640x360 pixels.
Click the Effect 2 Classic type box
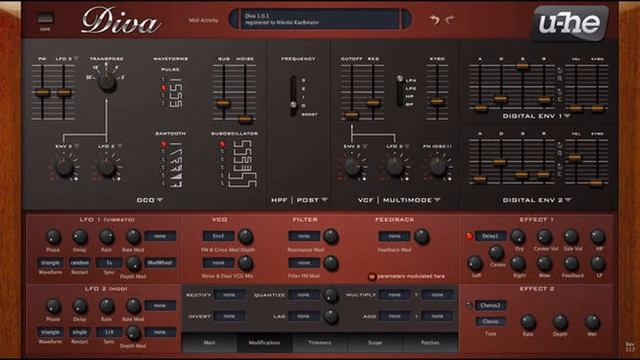coord(491,321)
